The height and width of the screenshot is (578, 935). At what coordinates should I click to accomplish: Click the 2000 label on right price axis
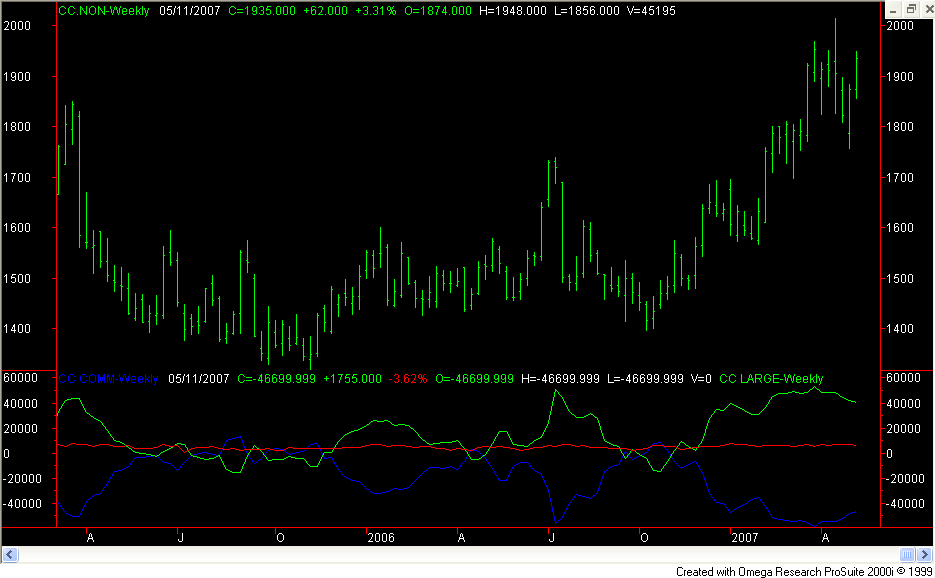point(900,26)
